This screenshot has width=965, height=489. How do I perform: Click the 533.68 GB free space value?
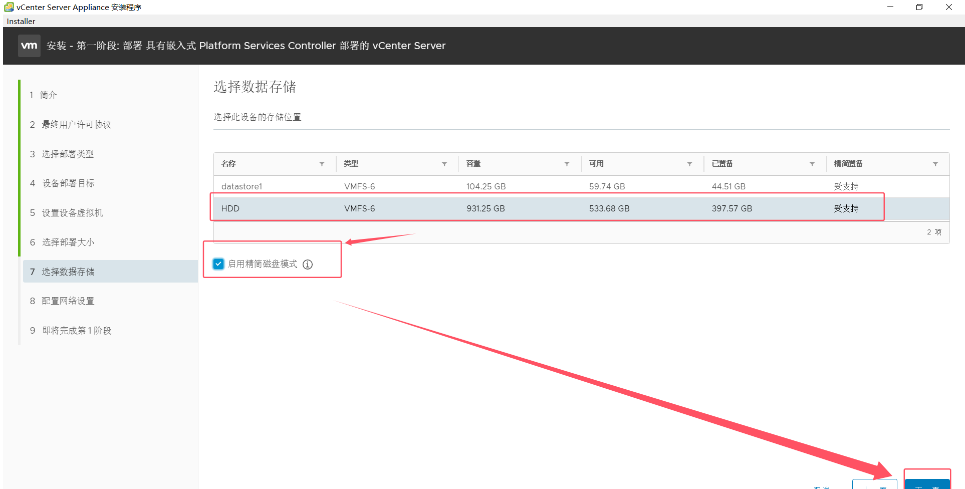coord(609,209)
